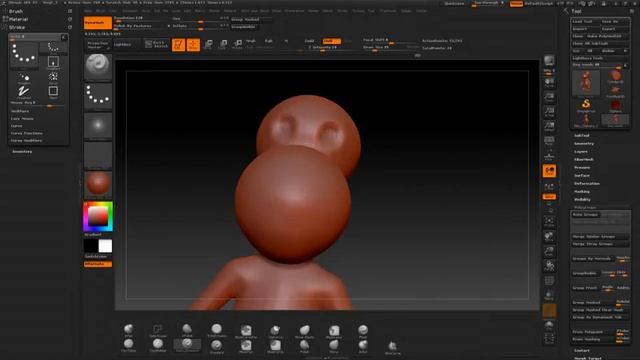Open the current brush thumbnail picker
Screen dimensions: 640x360
(x=98, y=66)
